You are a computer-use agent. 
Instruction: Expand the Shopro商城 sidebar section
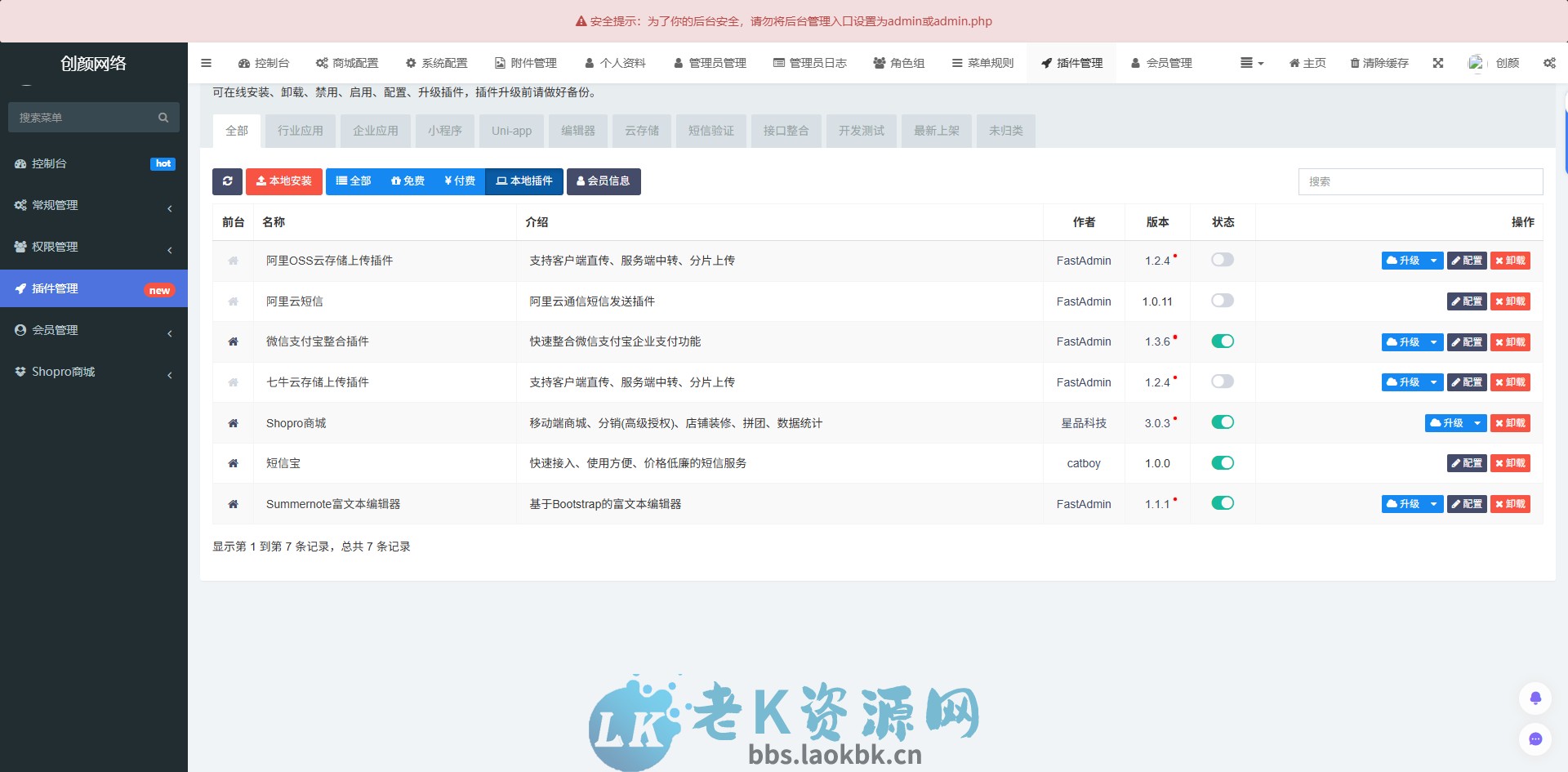(94, 372)
